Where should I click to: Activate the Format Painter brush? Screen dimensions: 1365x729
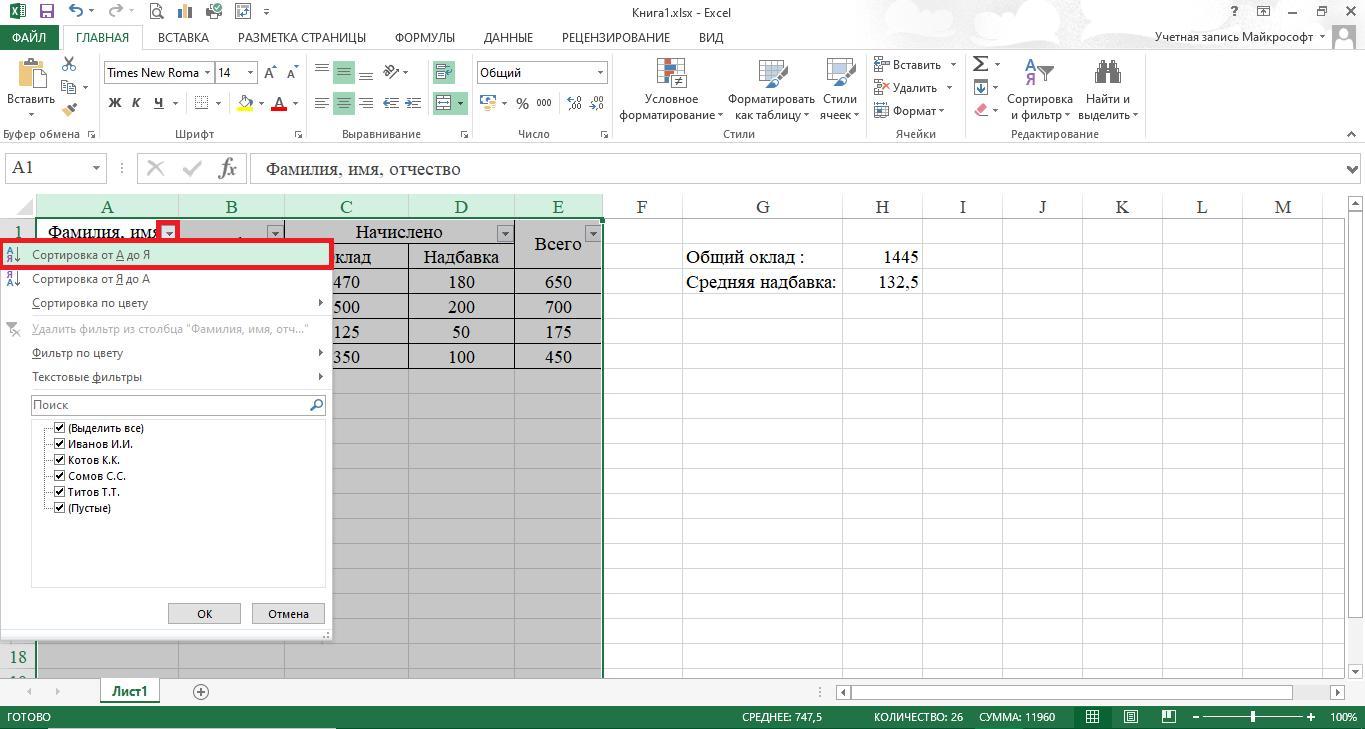69,110
